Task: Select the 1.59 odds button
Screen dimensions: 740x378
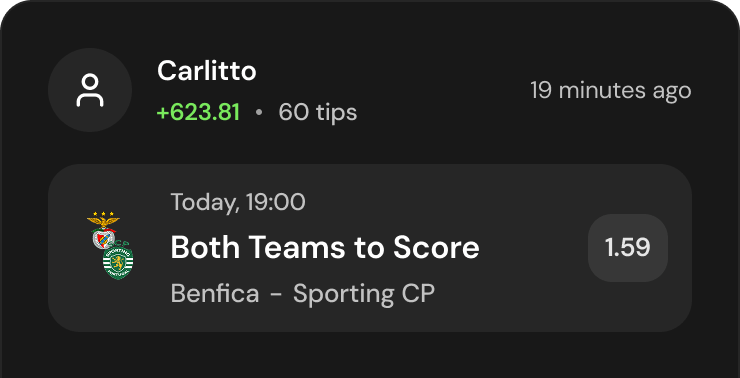Action: pyautogui.click(x=628, y=248)
